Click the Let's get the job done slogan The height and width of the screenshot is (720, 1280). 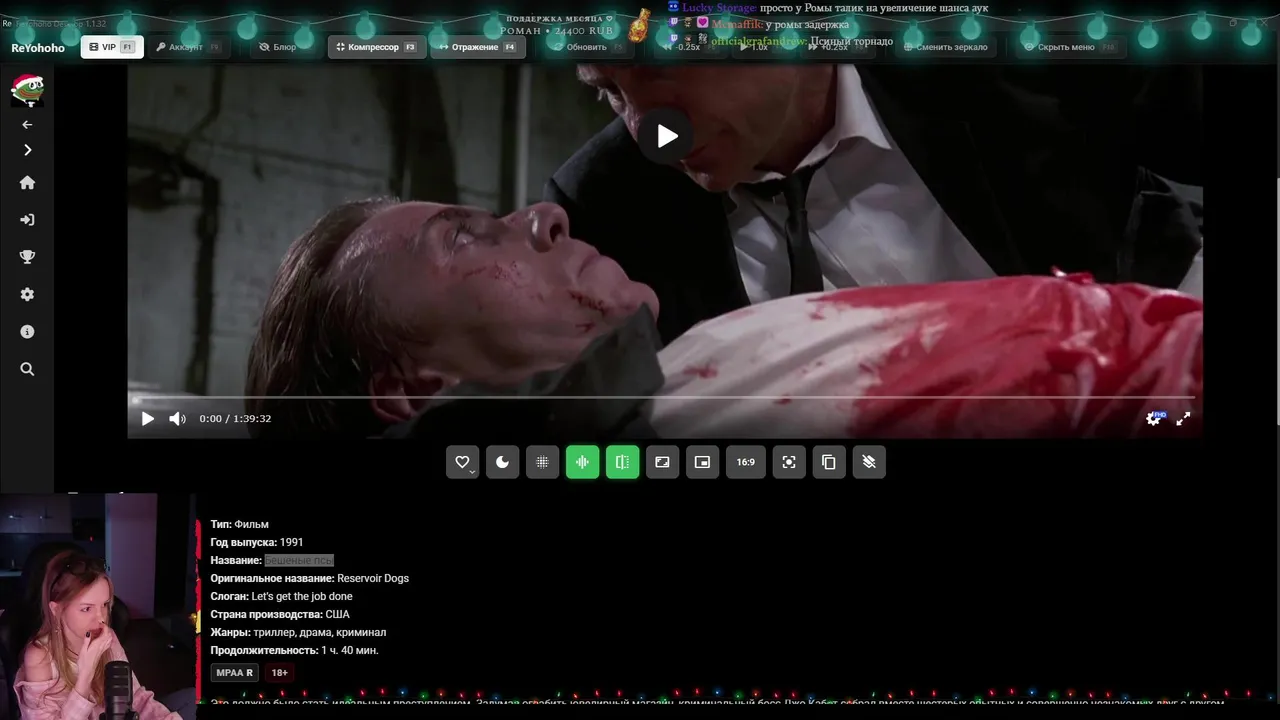[302, 596]
